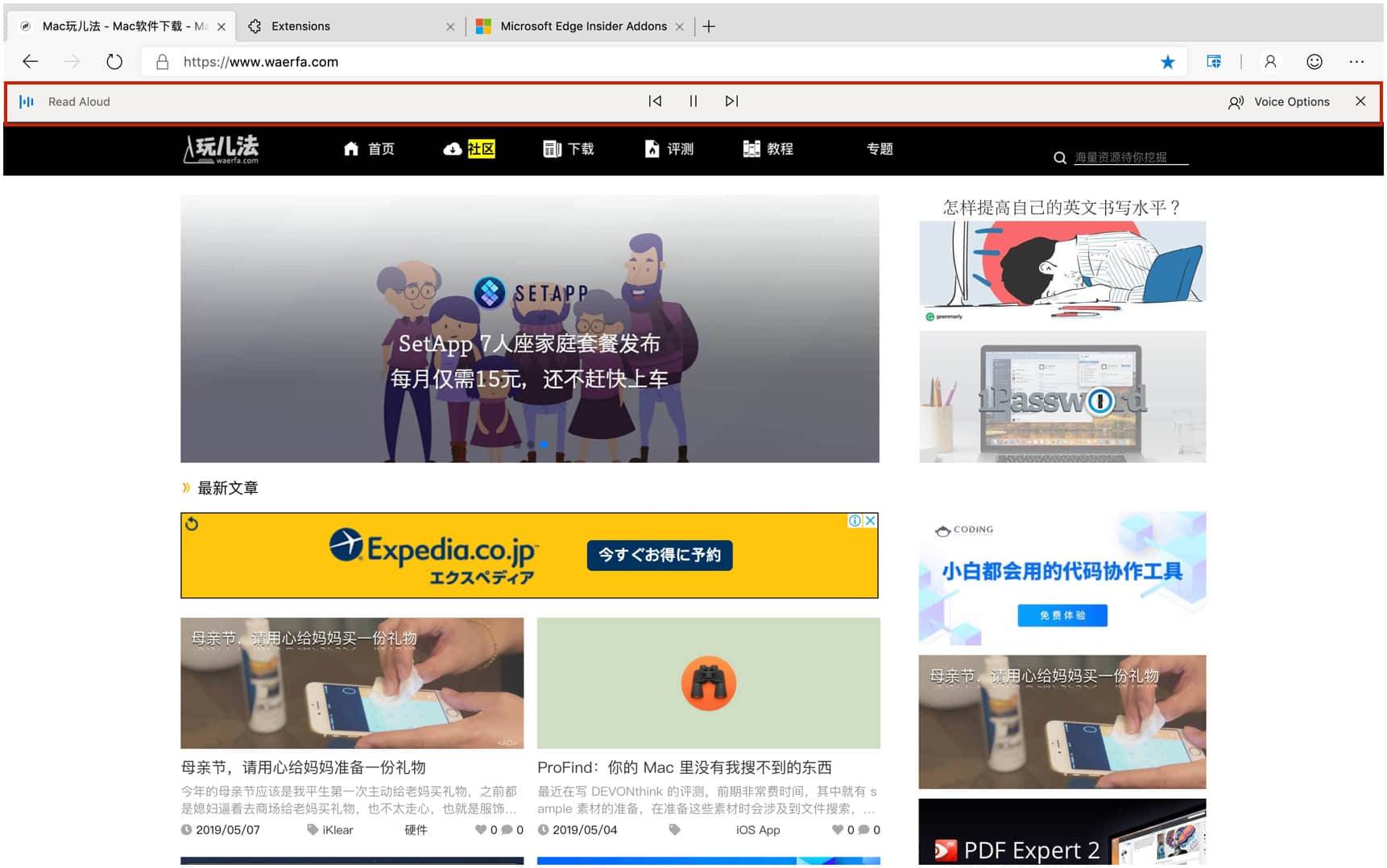Click the iOS App category link
This screenshot has width=1387, height=868.
click(x=758, y=830)
